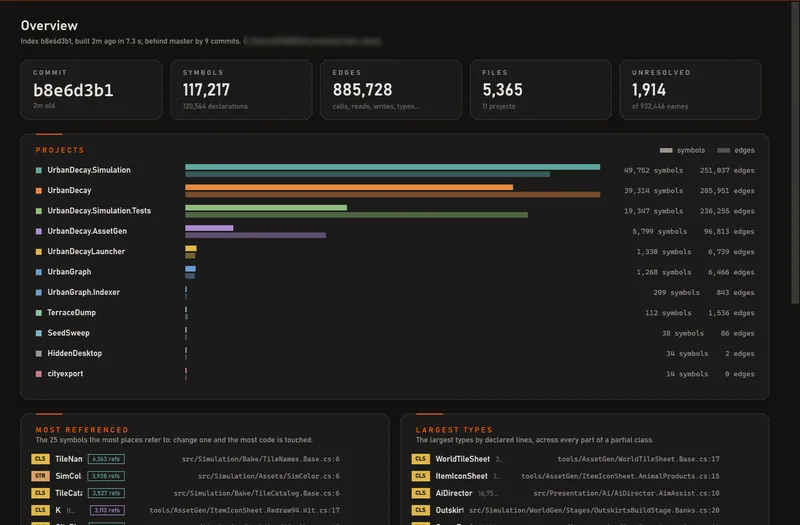Open the Edges 885,728 card
The width and height of the screenshot is (800, 525).
(391, 90)
